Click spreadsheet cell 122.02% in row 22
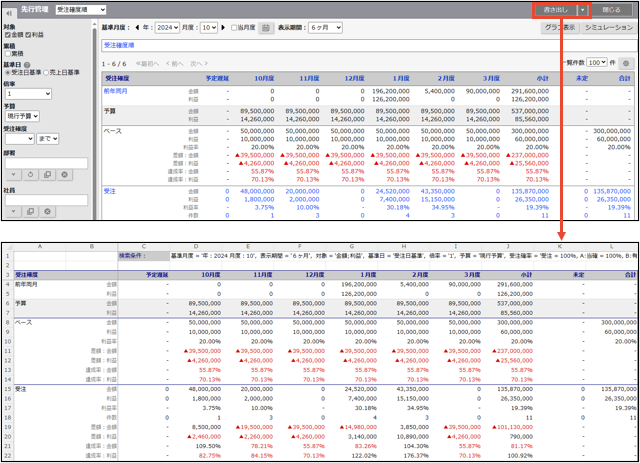Screen dimensions: 640x463 (364, 456)
